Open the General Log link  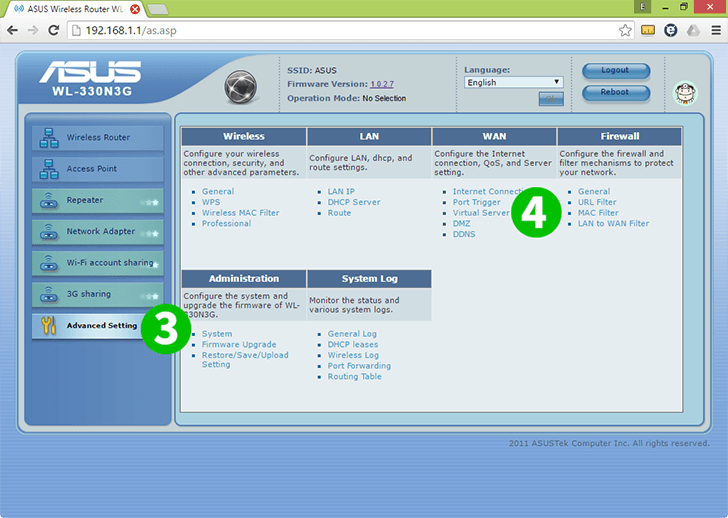352,334
